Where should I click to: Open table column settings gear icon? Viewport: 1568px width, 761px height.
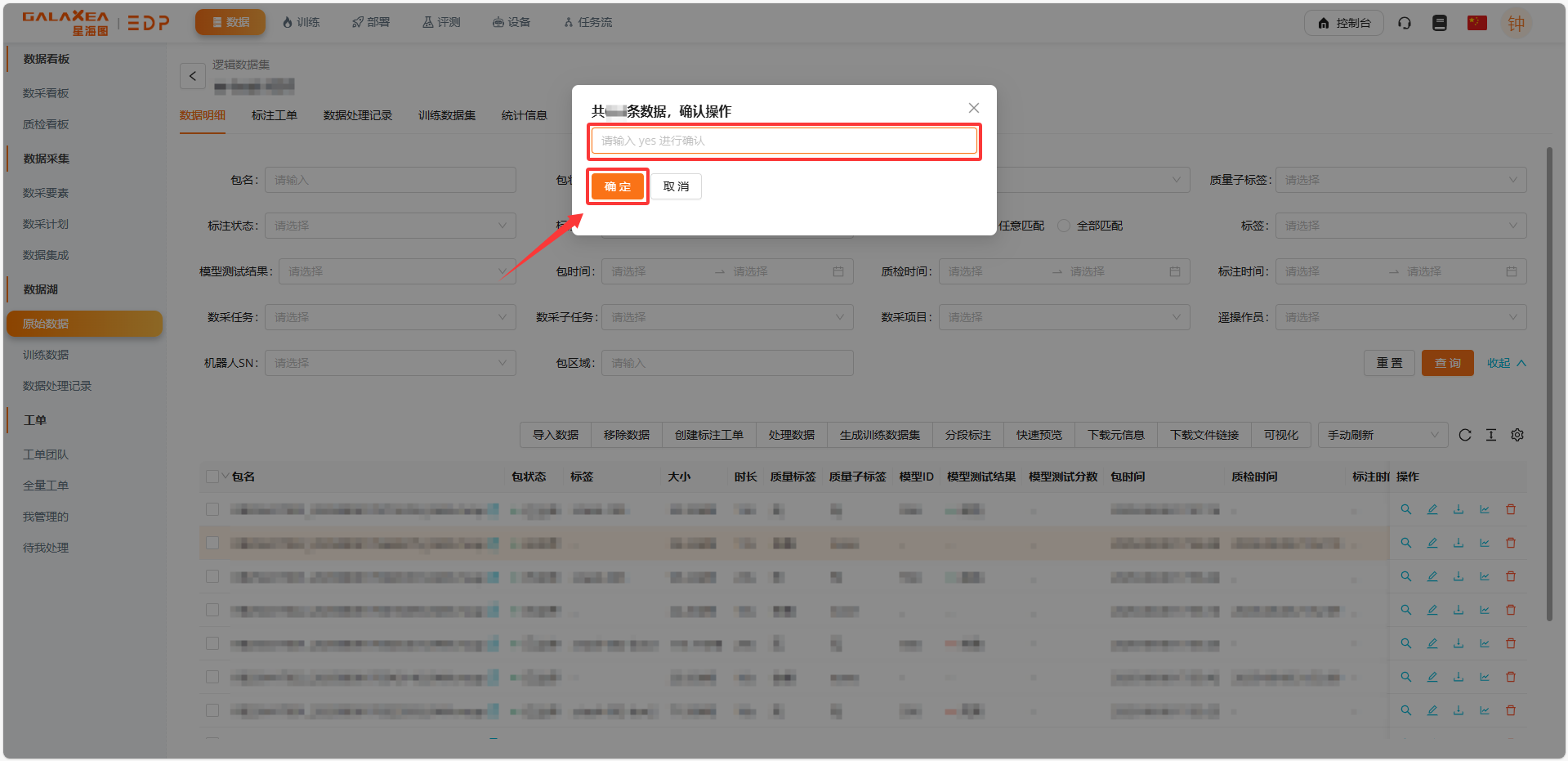[1517, 435]
